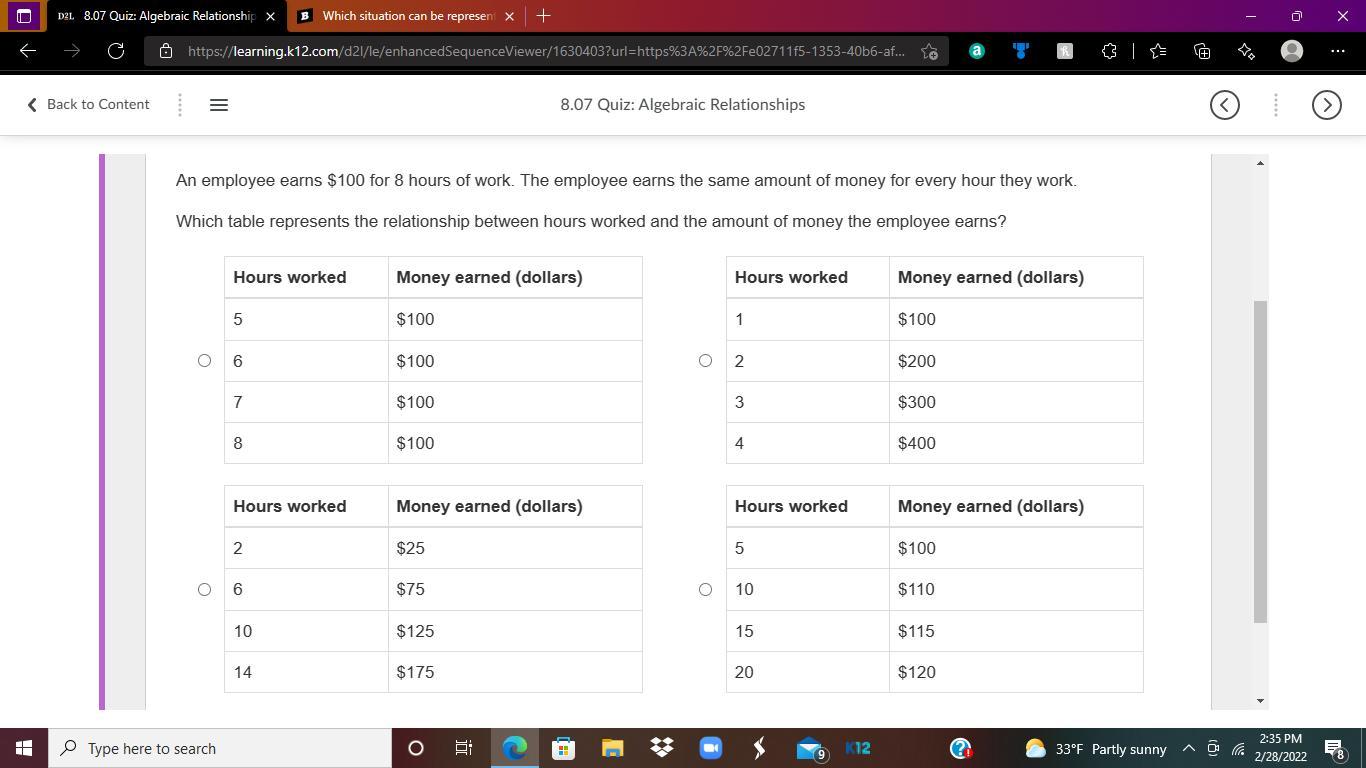Viewport: 1366px width, 768px height.
Task: Select the table with $100 to $120 earnings
Action: coord(706,589)
